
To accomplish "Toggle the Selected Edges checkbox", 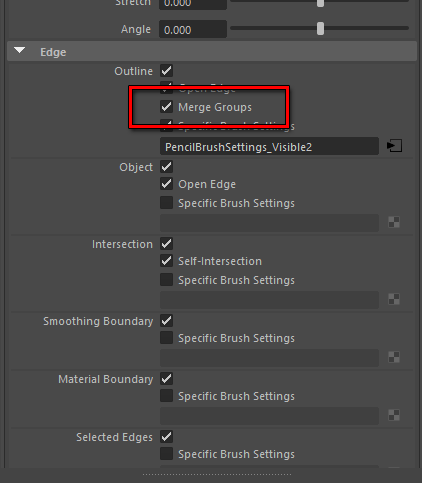I will (166, 437).
